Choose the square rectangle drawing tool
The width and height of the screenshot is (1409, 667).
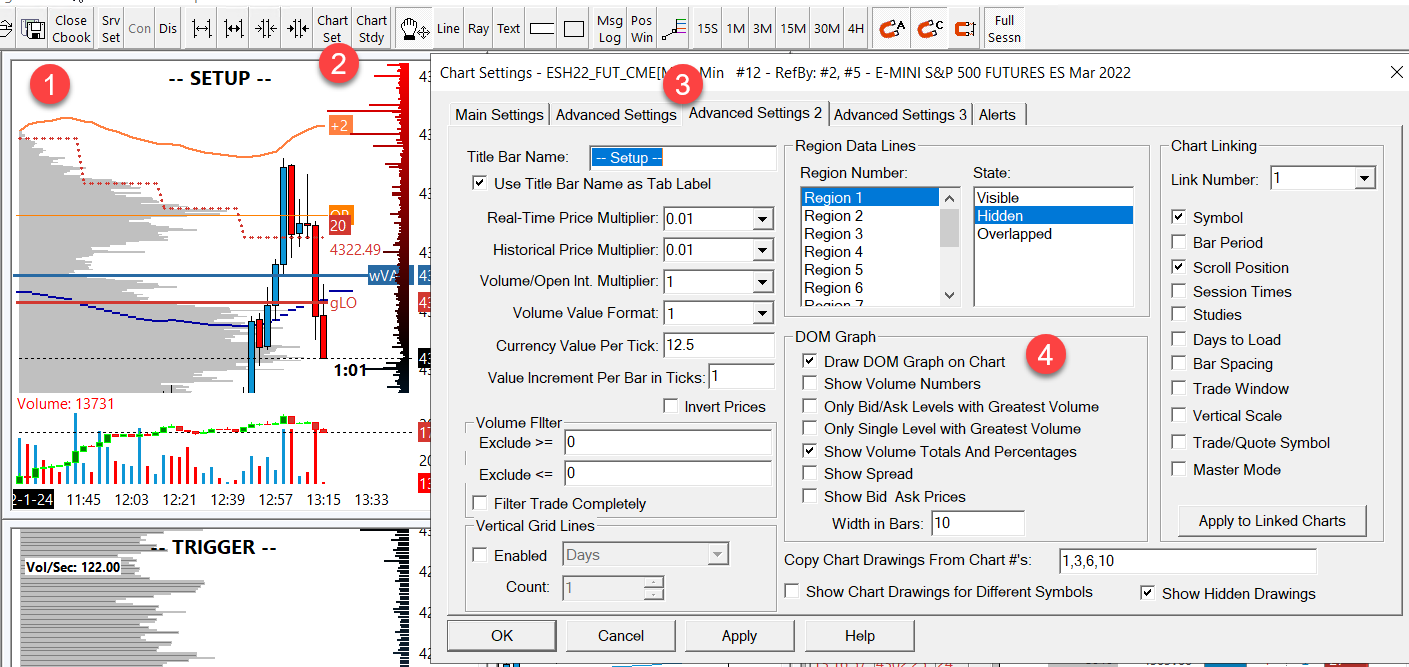pyautogui.click(x=574, y=29)
